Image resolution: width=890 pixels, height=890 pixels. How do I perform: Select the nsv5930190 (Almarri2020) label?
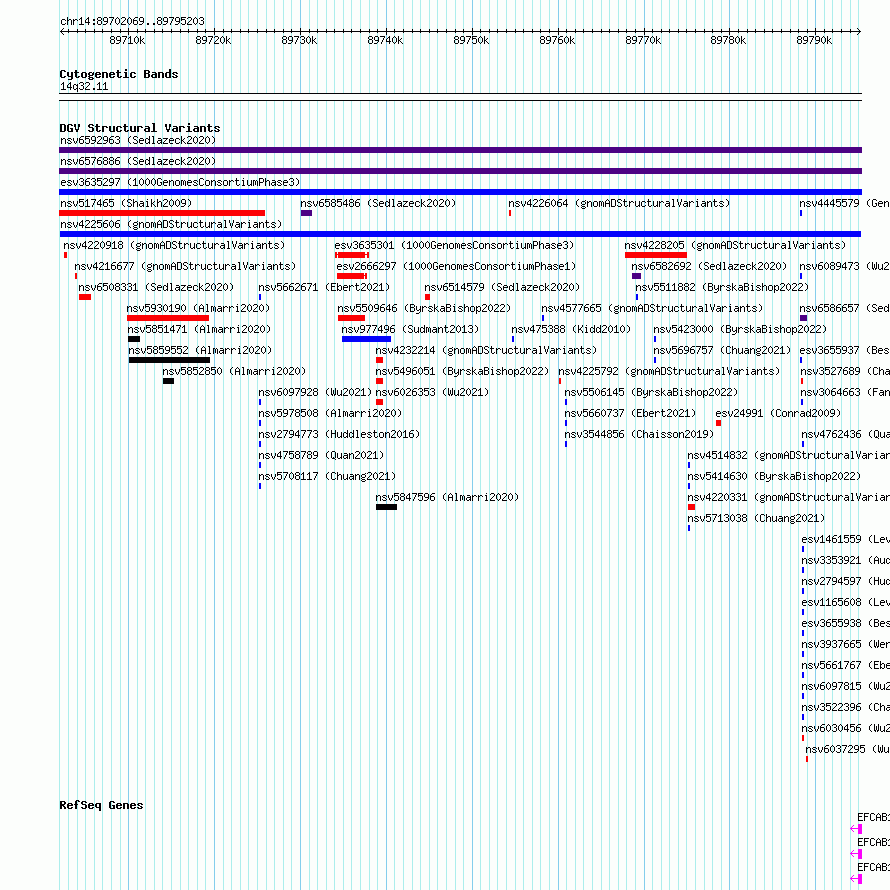(198, 308)
